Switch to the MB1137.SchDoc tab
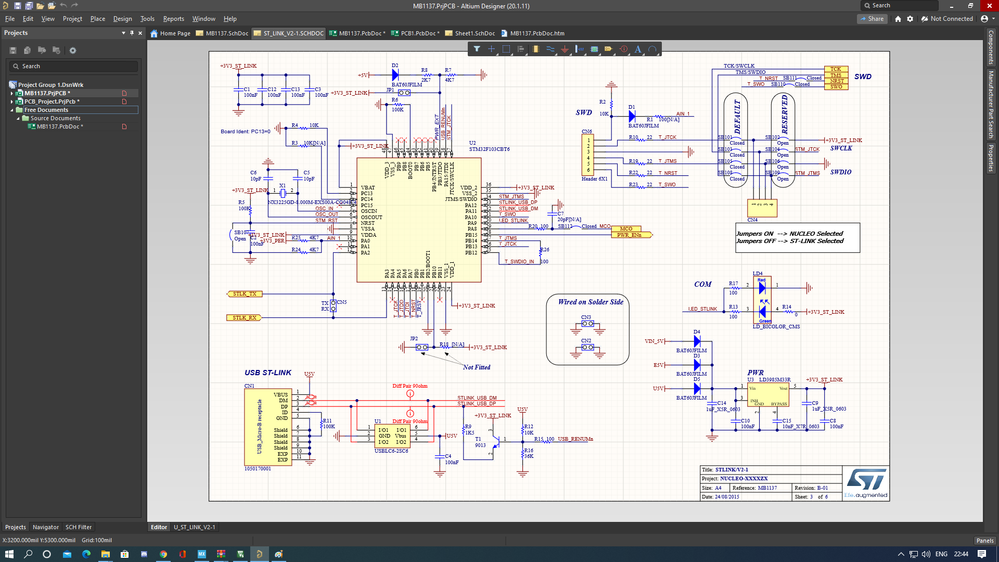This screenshot has width=999, height=562. (x=222, y=33)
